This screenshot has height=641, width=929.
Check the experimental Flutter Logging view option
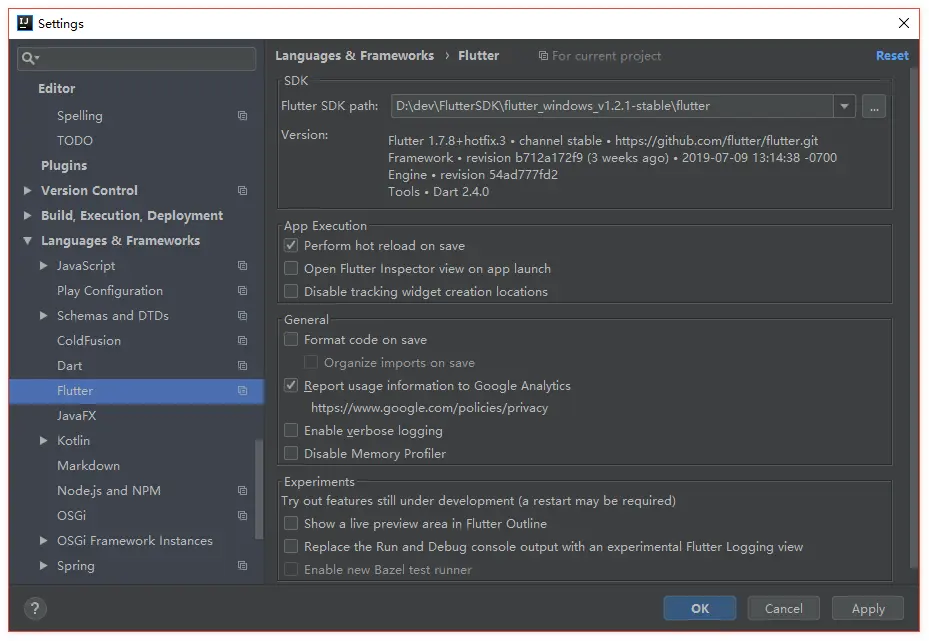[291, 546]
